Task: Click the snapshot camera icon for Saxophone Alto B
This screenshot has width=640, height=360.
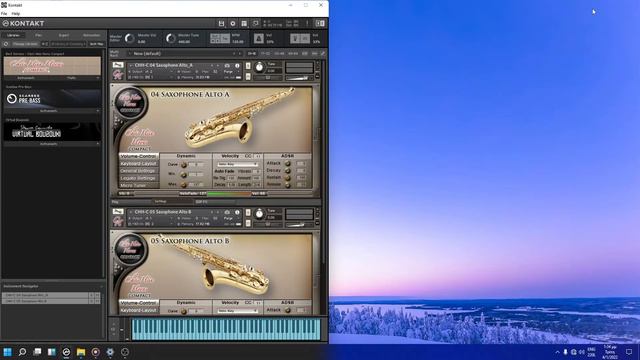Action: (x=227, y=212)
